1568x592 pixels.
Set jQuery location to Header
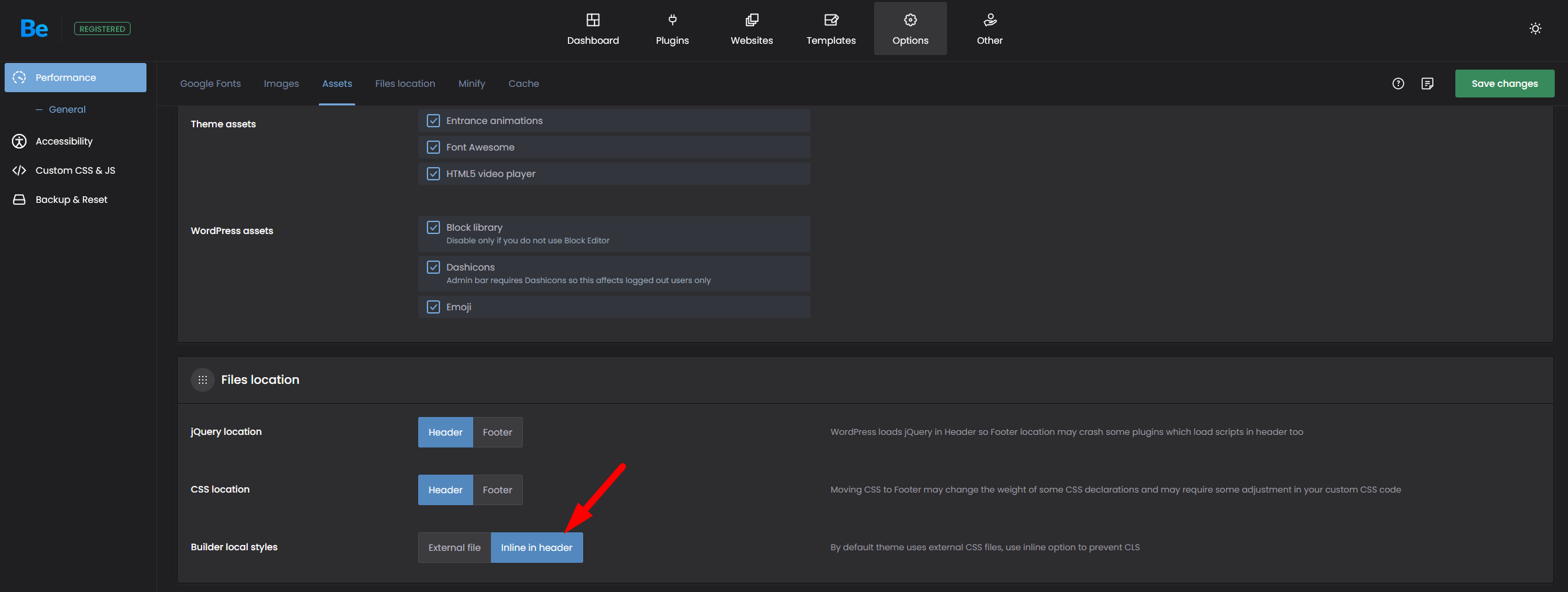445,432
